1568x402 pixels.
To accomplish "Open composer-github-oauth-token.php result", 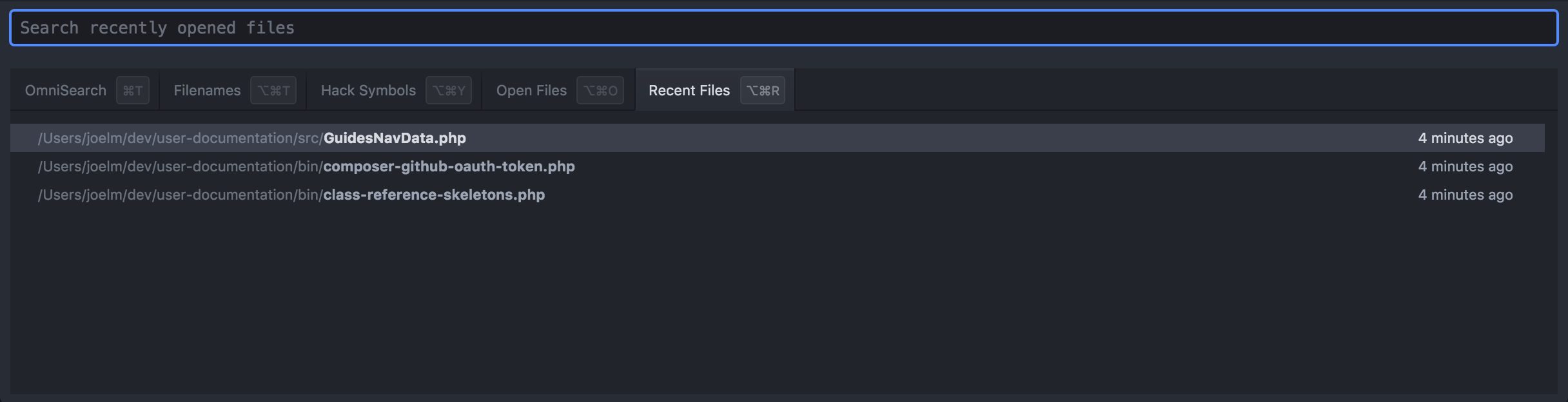I will click(x=777, y=166).
